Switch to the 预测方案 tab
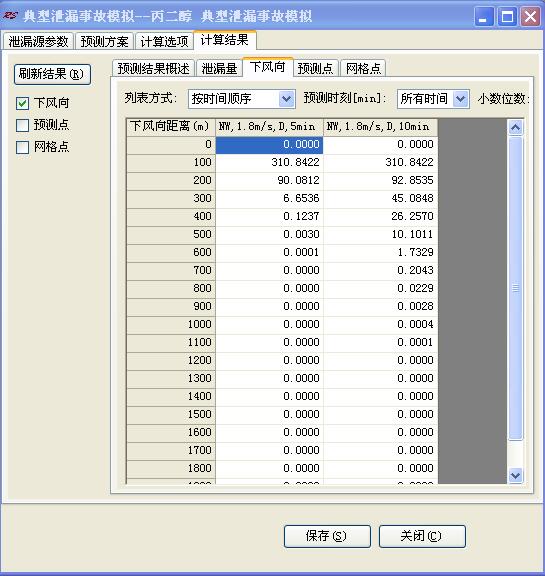 click(104, 41)
